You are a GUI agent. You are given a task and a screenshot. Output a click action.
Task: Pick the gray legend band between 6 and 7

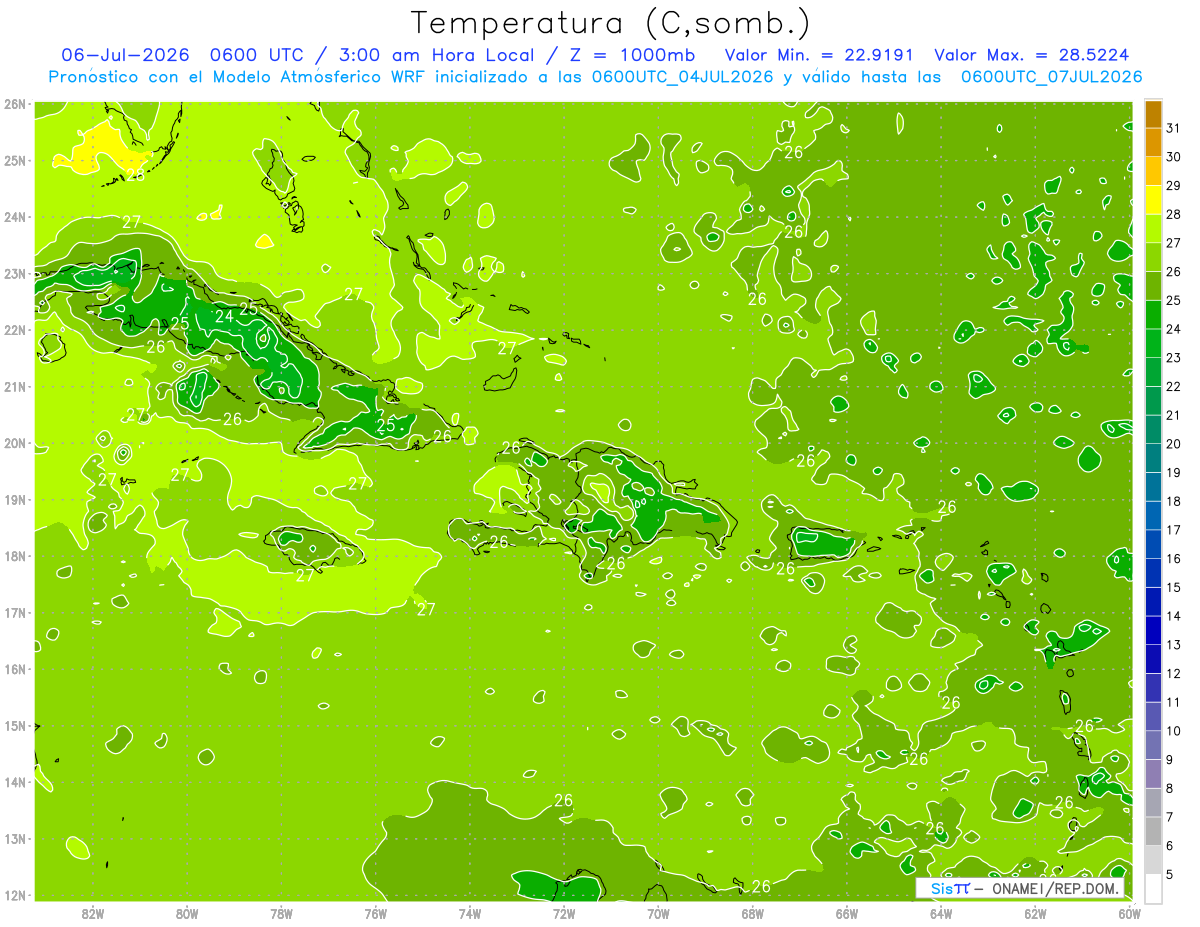pos(1153,831)
